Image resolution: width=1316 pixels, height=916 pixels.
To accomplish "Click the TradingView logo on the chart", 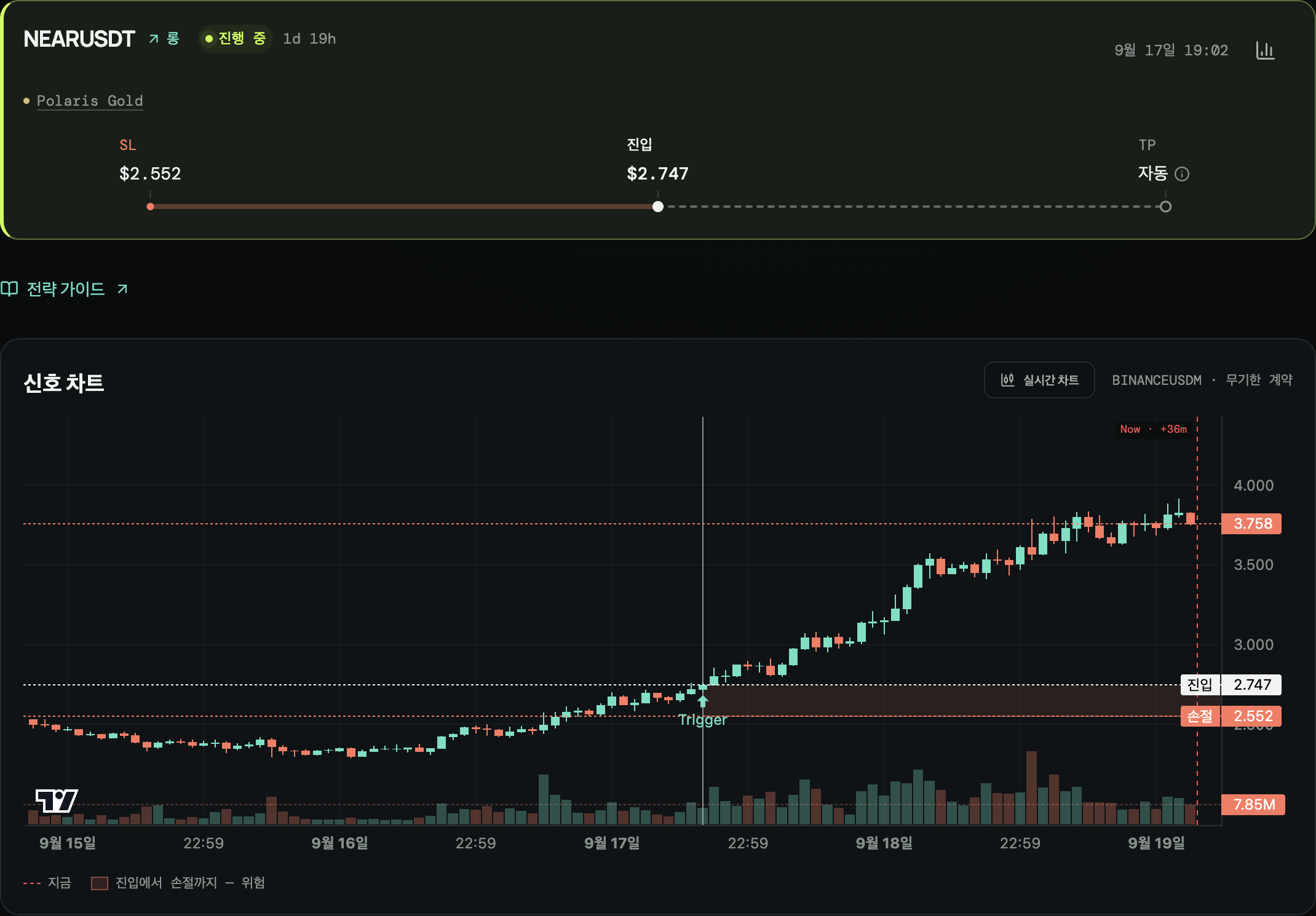I will tap(57, 800).
